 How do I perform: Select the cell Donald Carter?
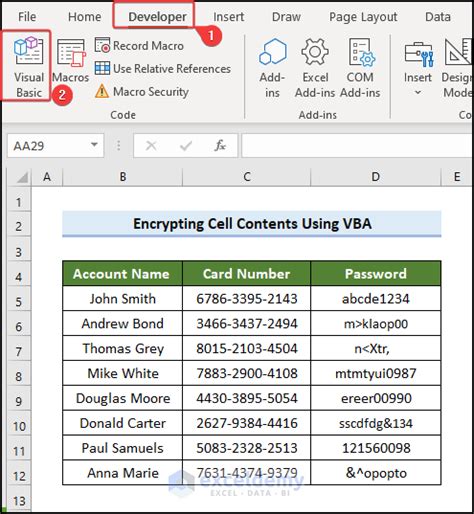tap(122, 423)
